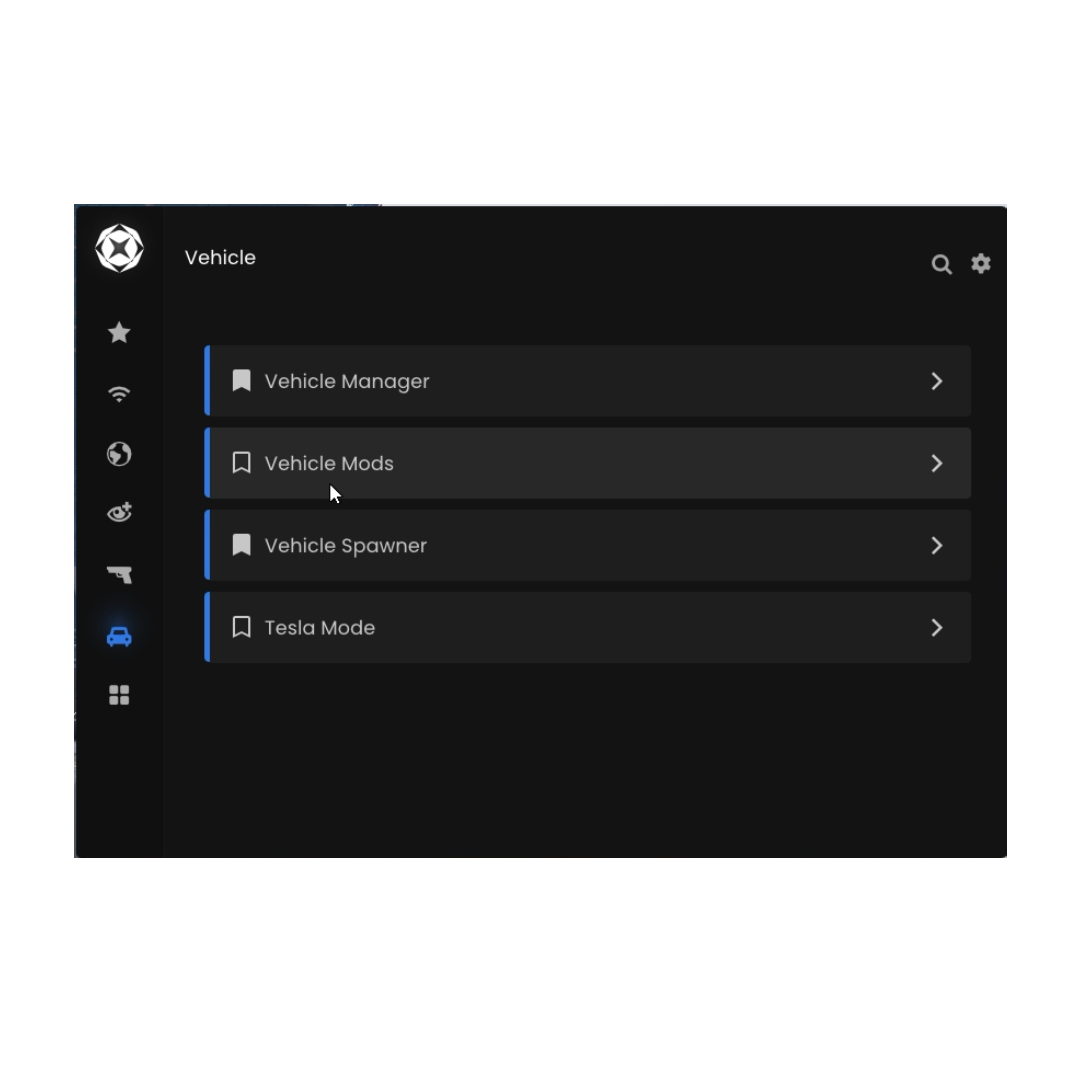Click the search magnifier icon
This screenshot has height=1080, width=1080.
(942, 264)
